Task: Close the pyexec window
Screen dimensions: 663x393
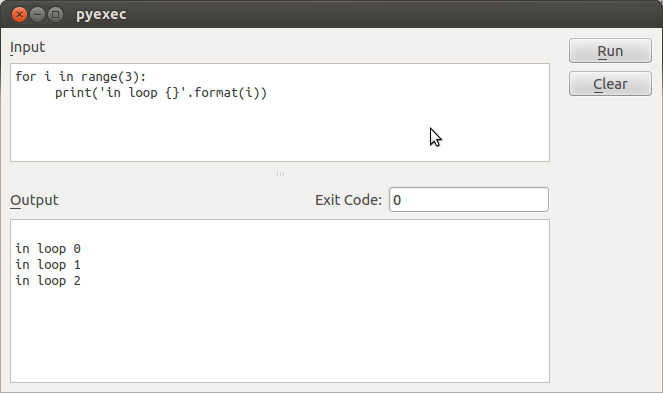Action: (x=19, y=14)
